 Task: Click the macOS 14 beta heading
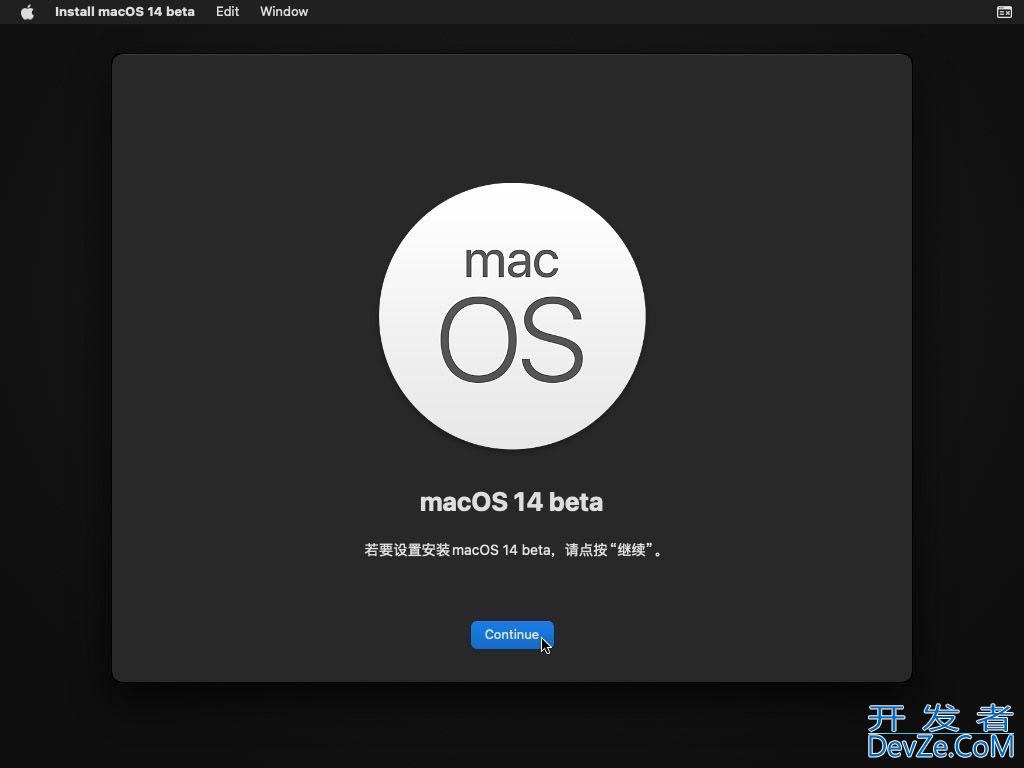(x=511, y=502)
